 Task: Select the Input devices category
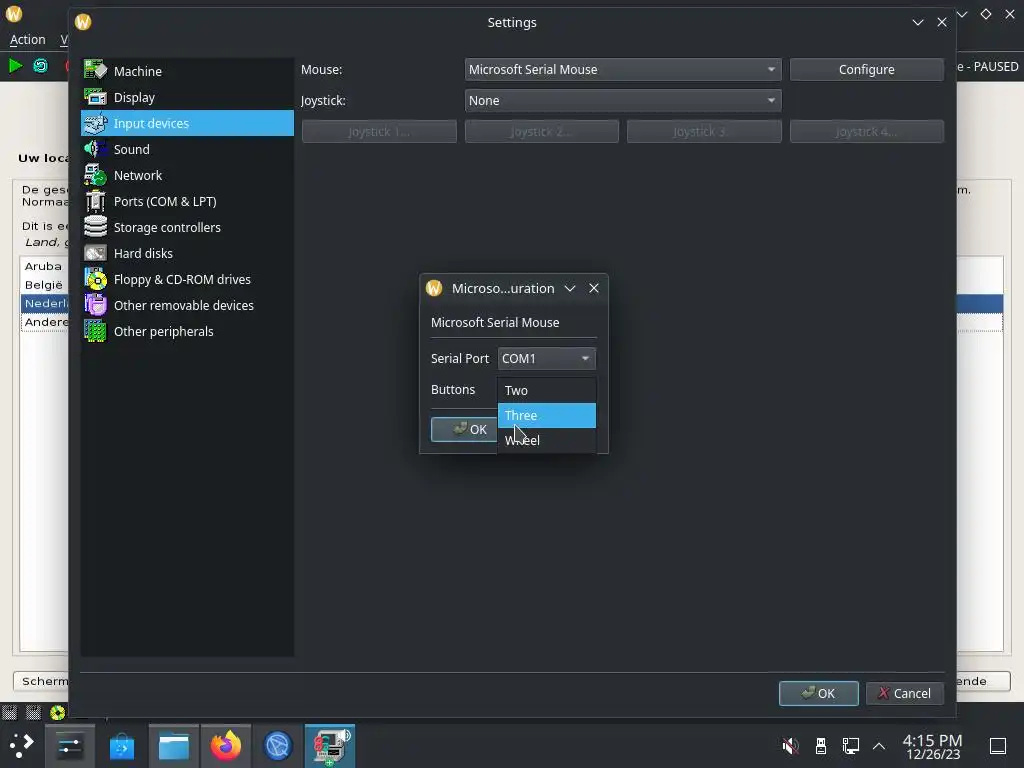(187, 123)
